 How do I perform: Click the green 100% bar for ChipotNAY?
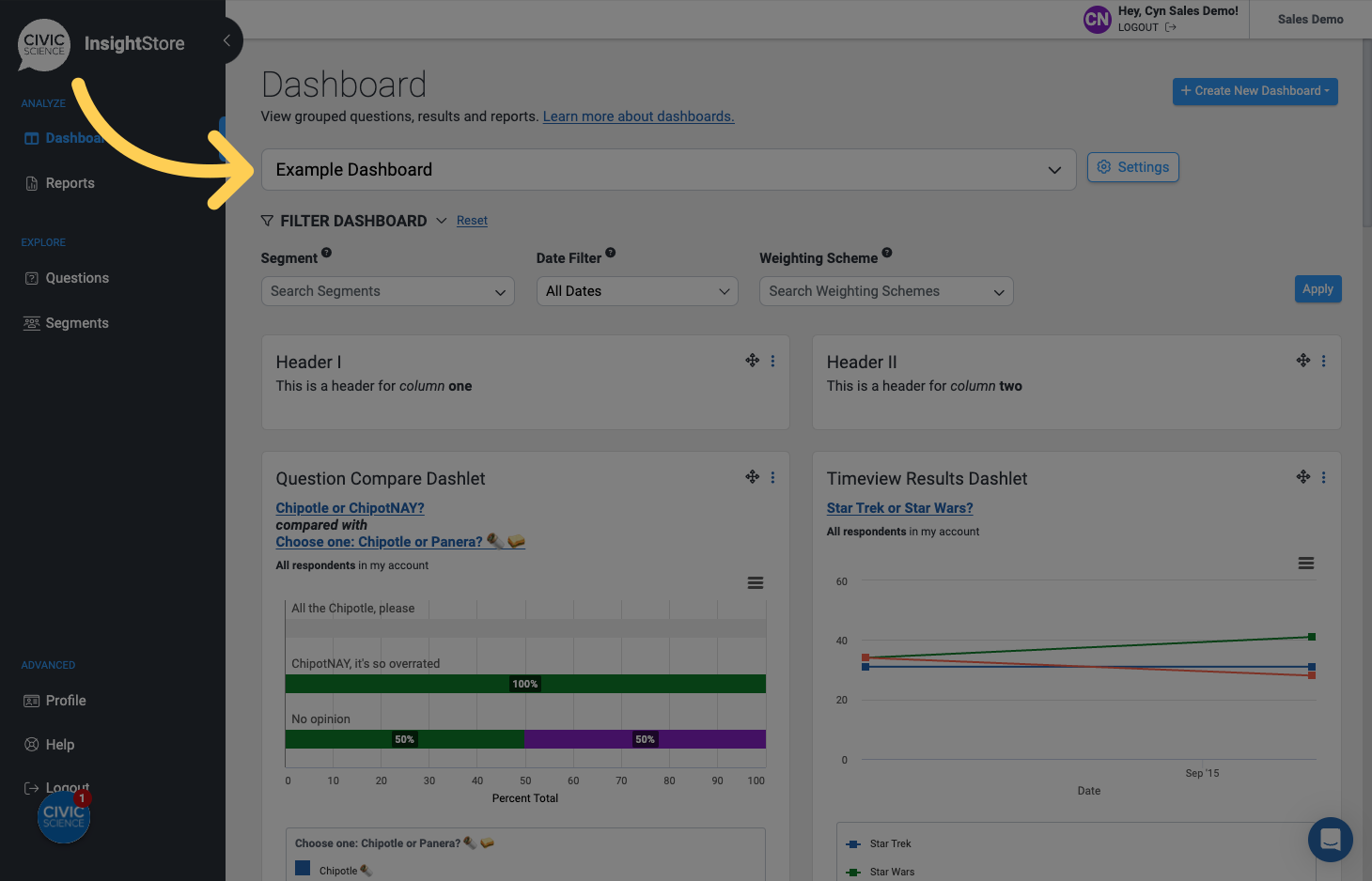tap(525, 684)
